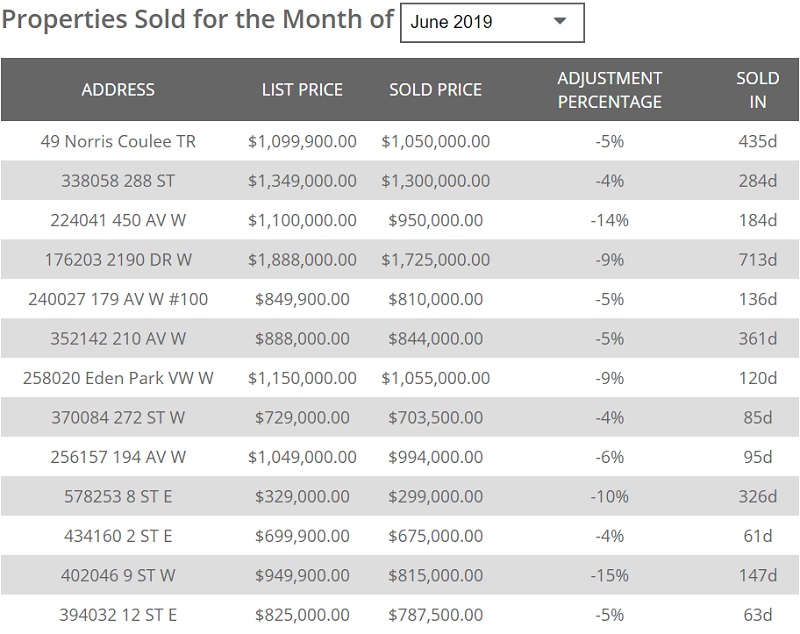Select the 224041 450 AV W row
The image size is (800, 634).
(x=118, y=220)
